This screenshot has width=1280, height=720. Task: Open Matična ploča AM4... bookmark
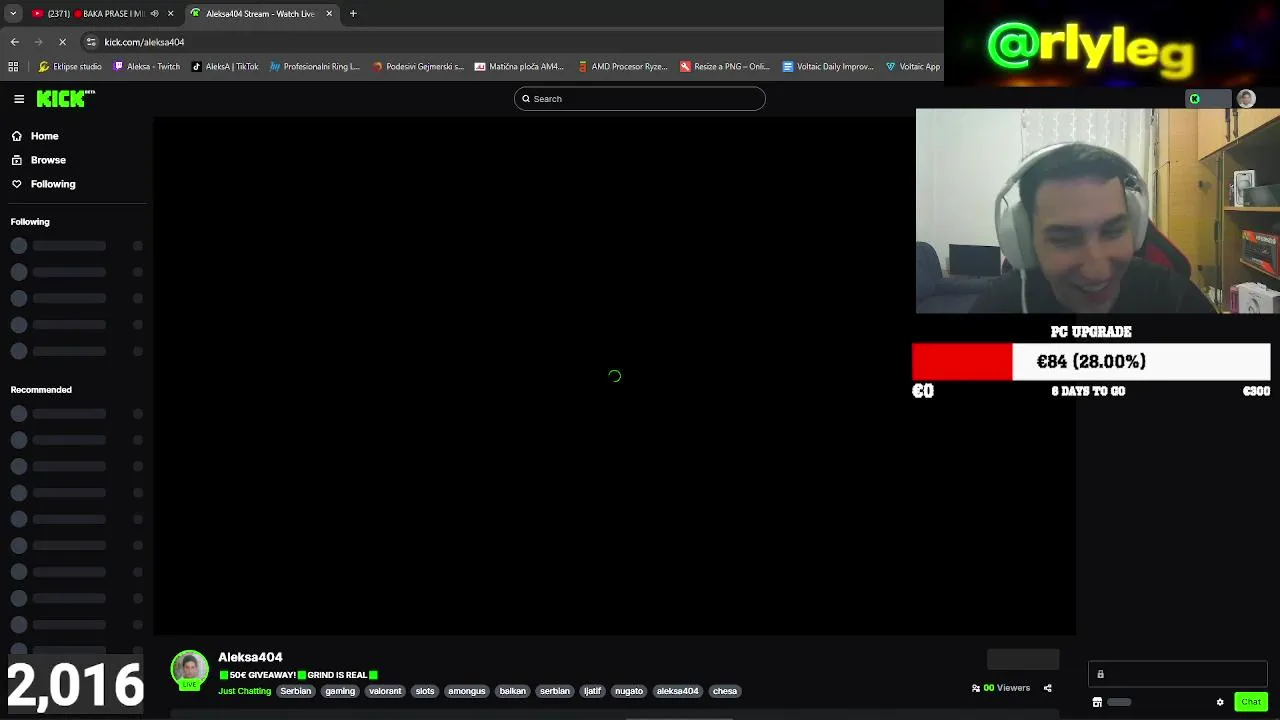[519, 67]
